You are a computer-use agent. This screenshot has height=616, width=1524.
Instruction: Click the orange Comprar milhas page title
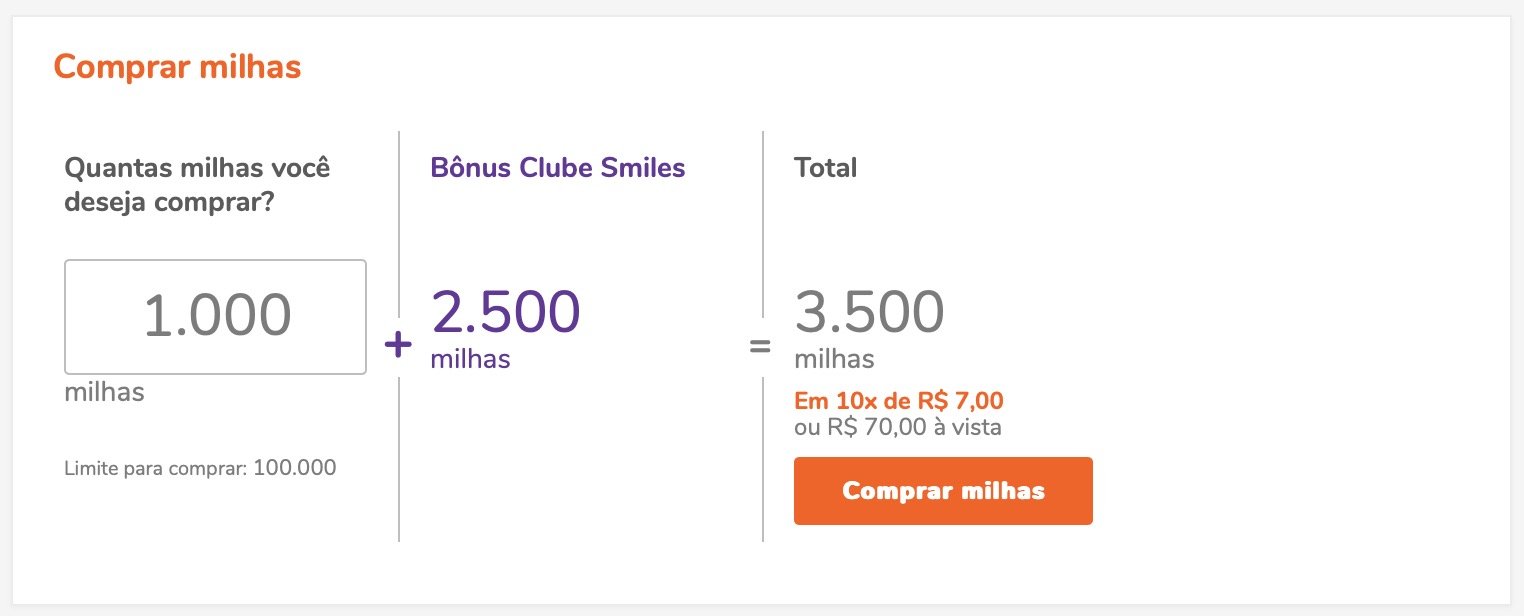click(x=177, y=67)
